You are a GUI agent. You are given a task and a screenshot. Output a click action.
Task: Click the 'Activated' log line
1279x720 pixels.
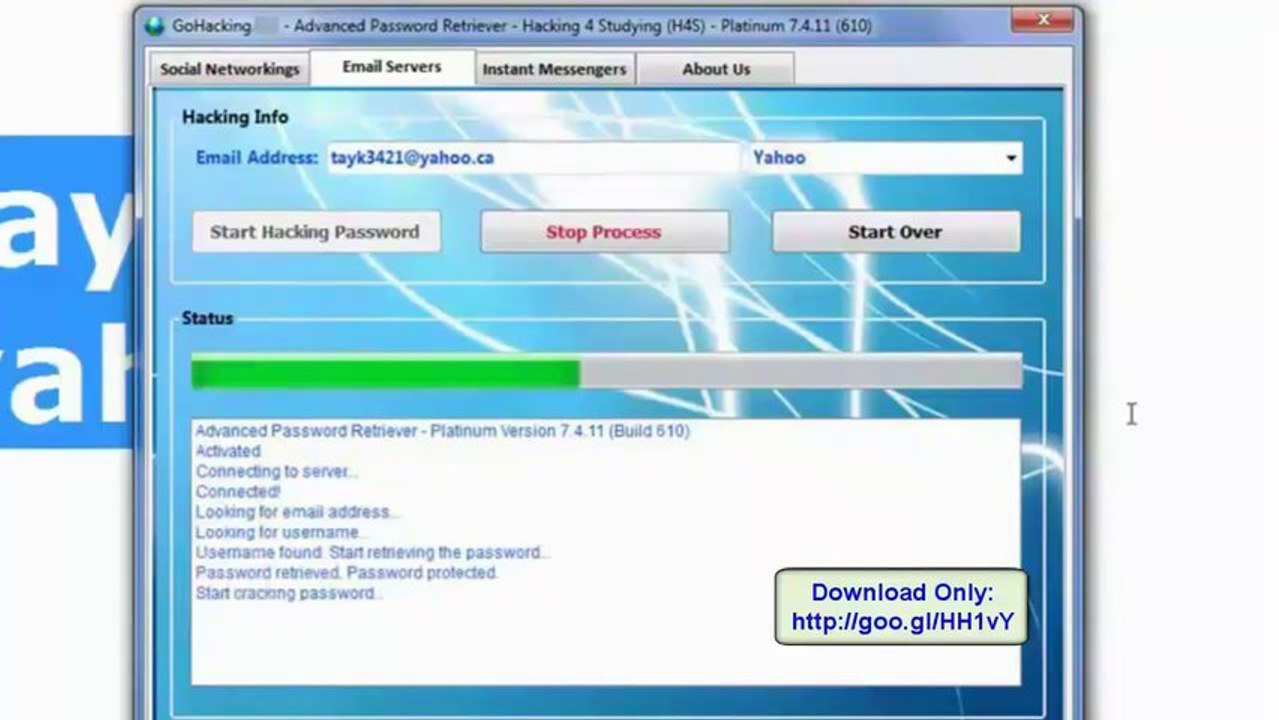228,451
